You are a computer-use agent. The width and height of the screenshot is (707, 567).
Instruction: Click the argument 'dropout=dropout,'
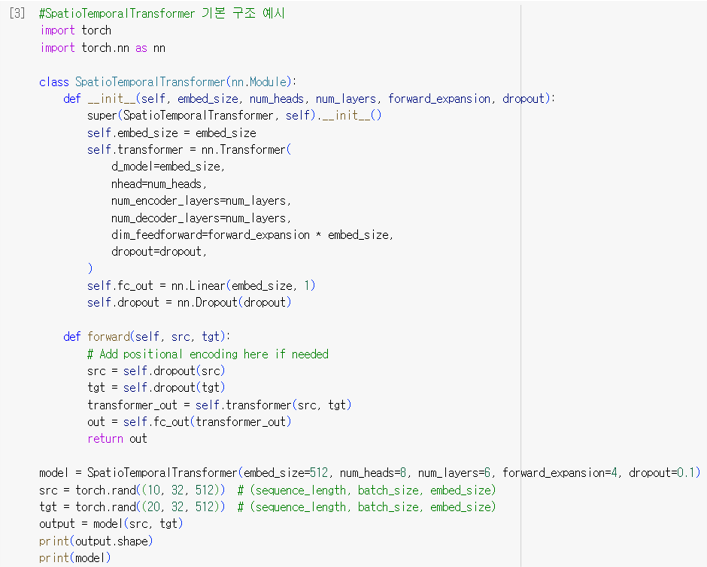tap(159, 251)
